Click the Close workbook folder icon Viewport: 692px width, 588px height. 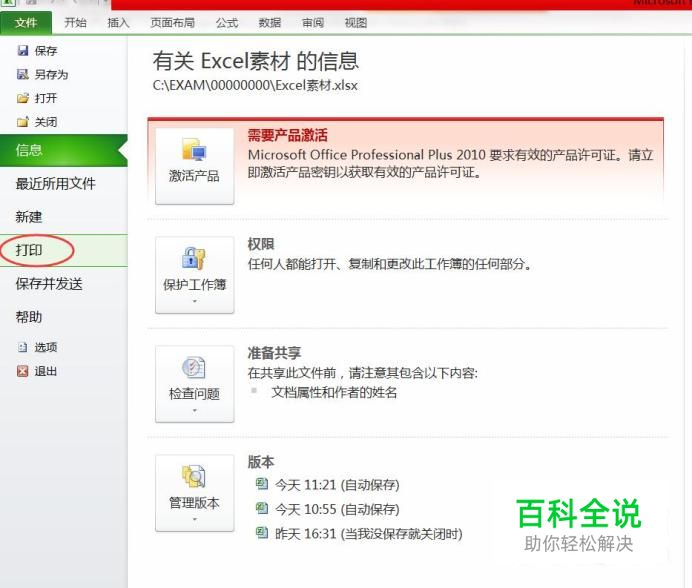pos(23,121)
